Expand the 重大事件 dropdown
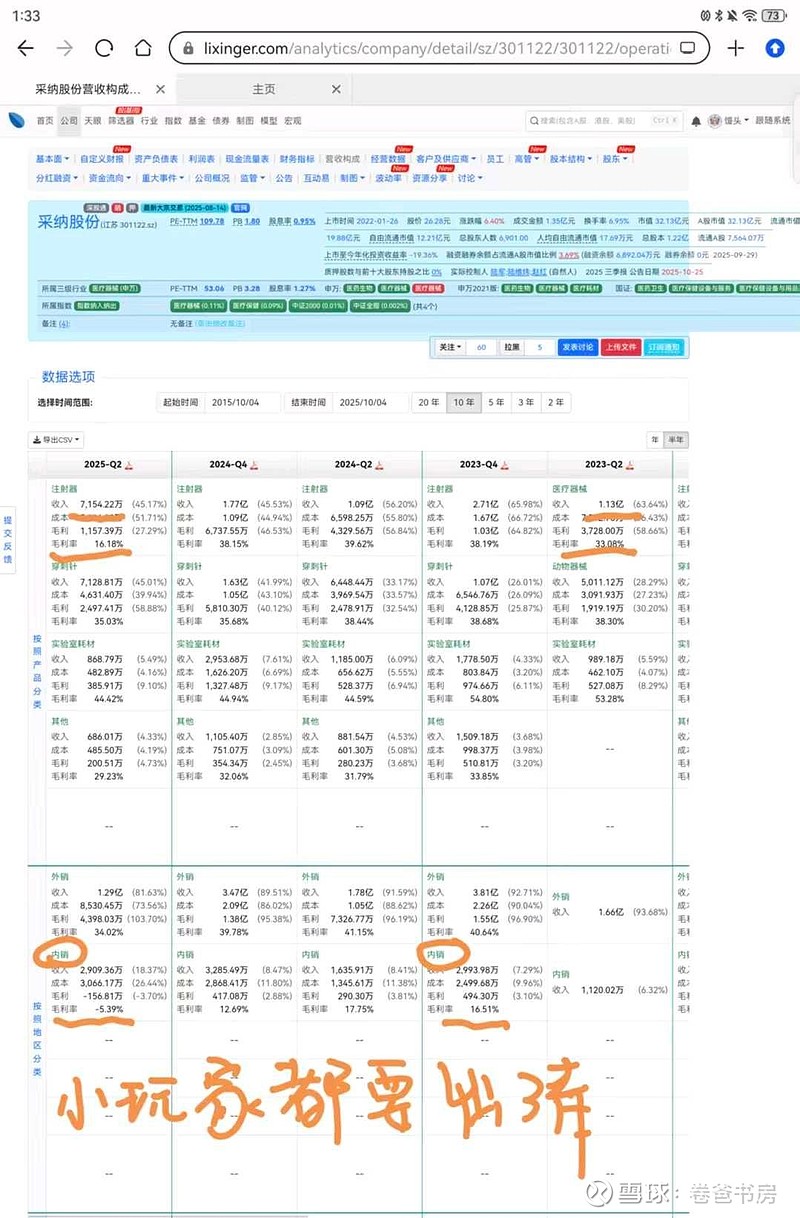The image size is (800, 1218). tap(161, 178)
